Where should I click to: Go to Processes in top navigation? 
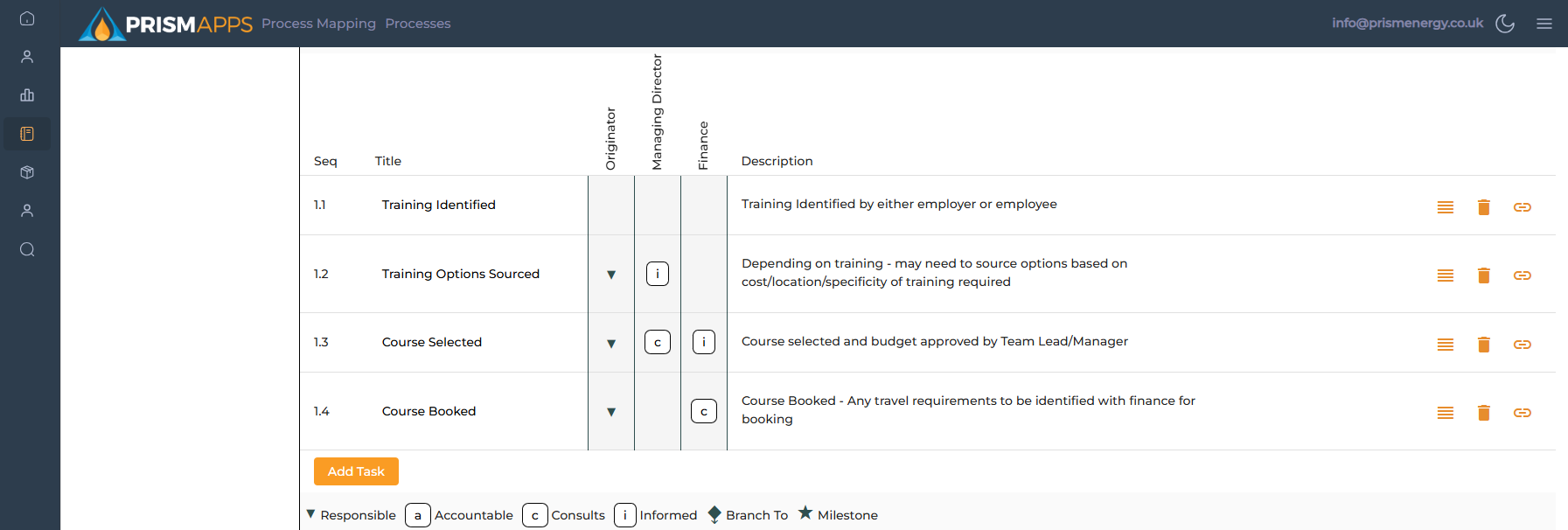[x=417, y=24]
